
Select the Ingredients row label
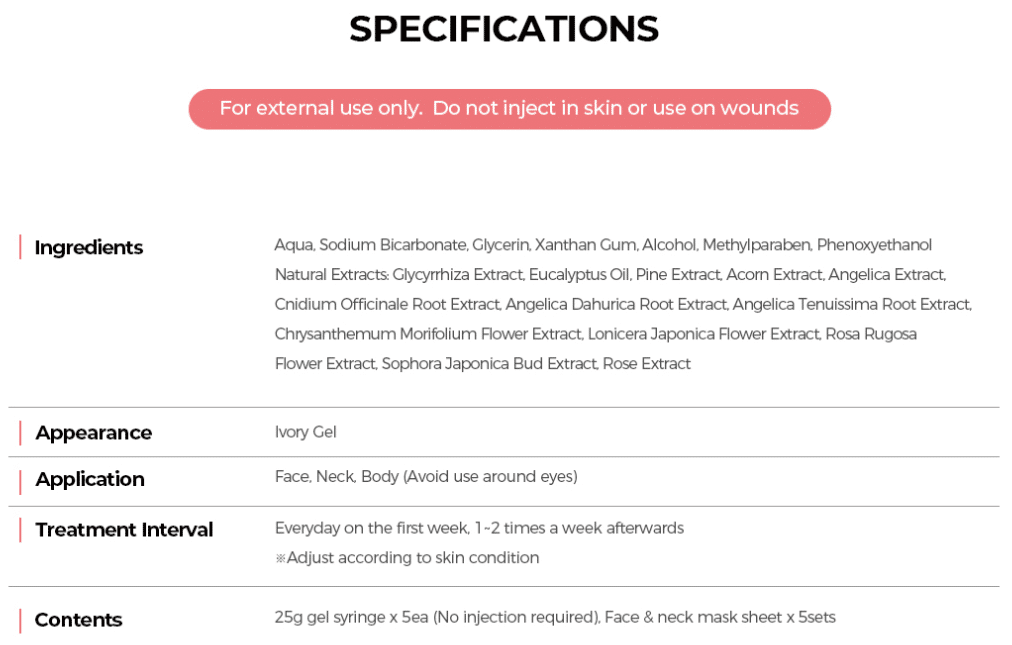88,247
